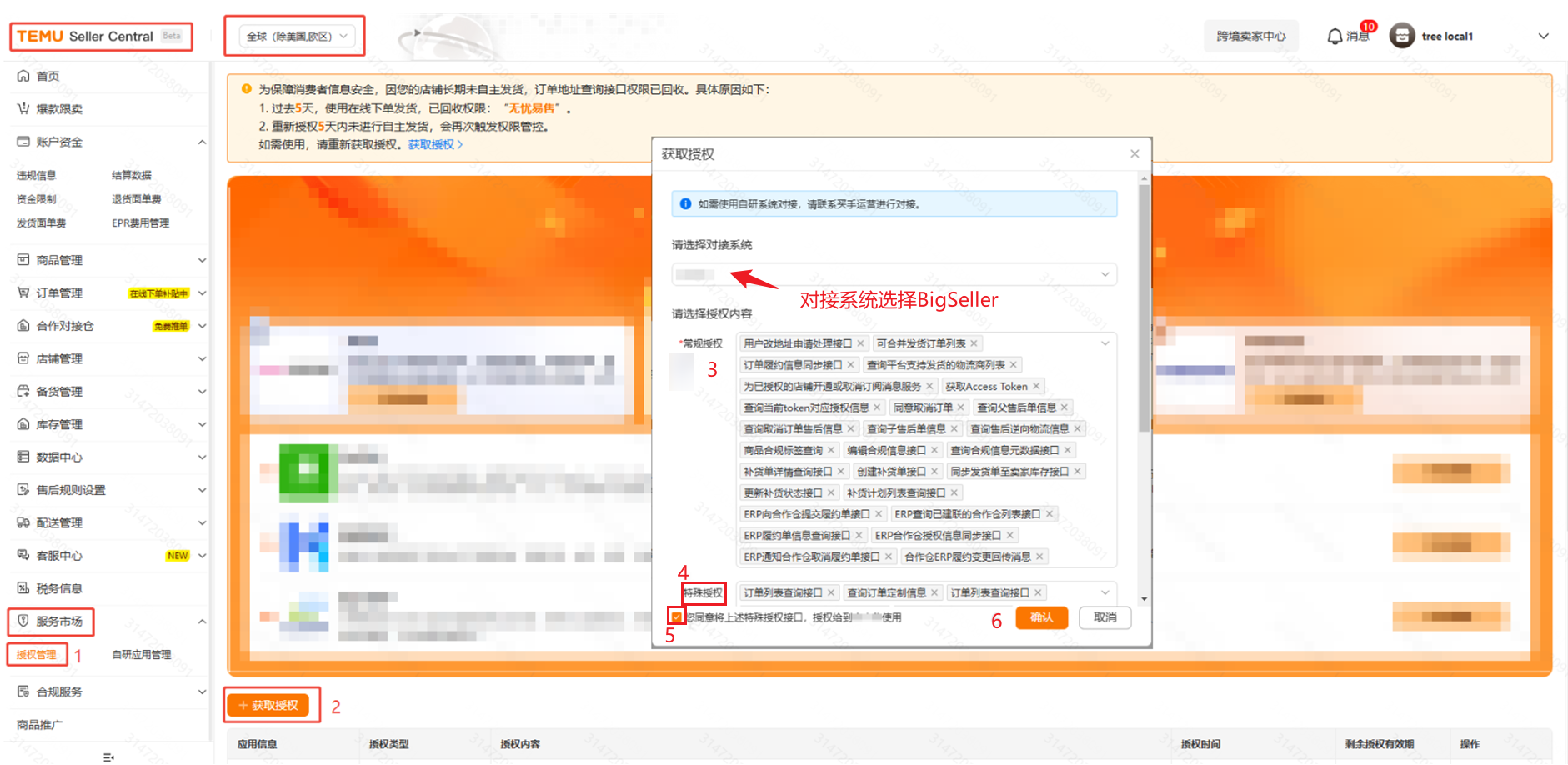Viewport: 1568px width, 765px height.
Task: Click the orange 确认 button
Action: point(1041,617)
